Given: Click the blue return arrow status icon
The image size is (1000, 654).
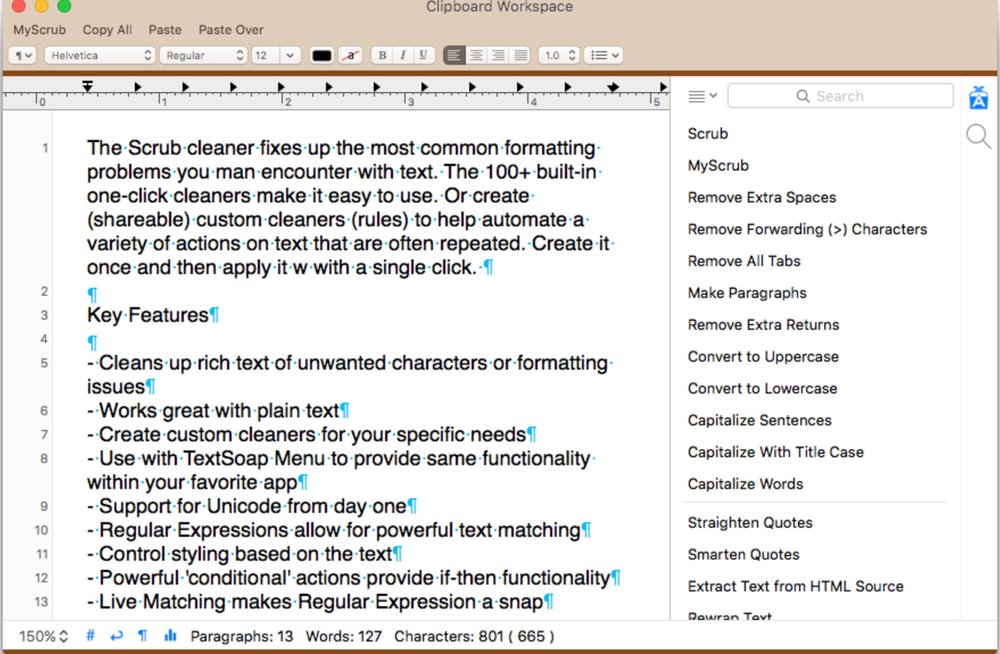Looking at the screenshot, I should click(x=116, y=636).
